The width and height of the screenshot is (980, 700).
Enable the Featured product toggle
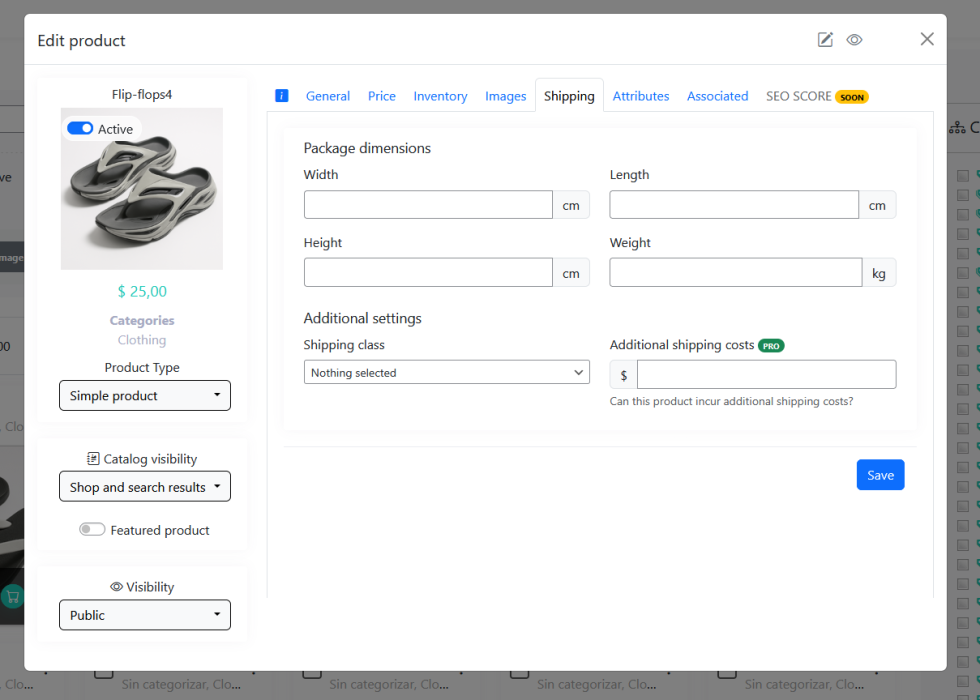click(x=92, y=530)
